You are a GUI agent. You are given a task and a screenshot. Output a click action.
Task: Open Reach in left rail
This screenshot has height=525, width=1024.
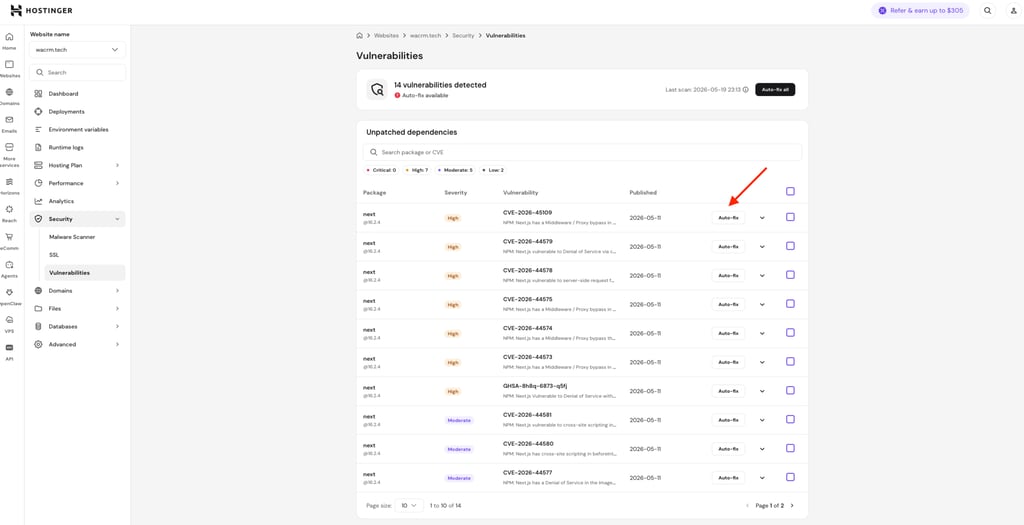(x=9, y=214)
